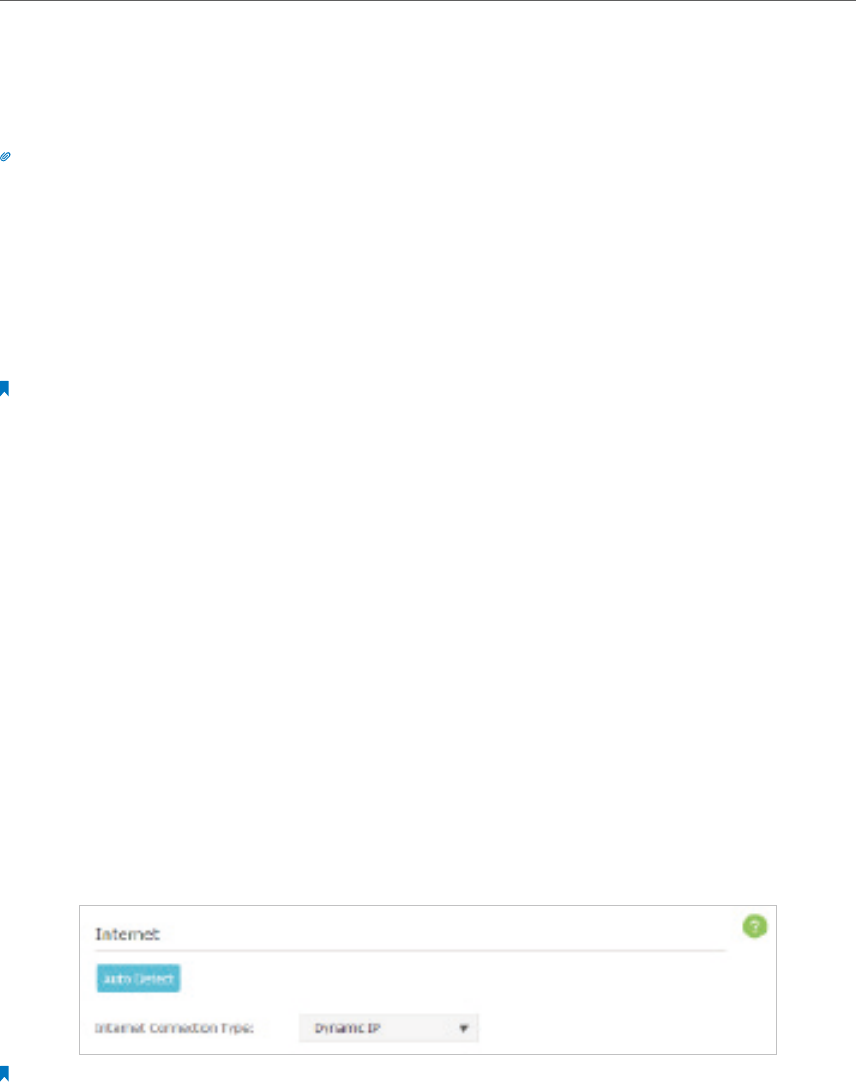Image resolution: width=856 pixels, height=1082 pixels.
Task: Select the Dynamic IP value text
Action: [x=347, y=1028]
